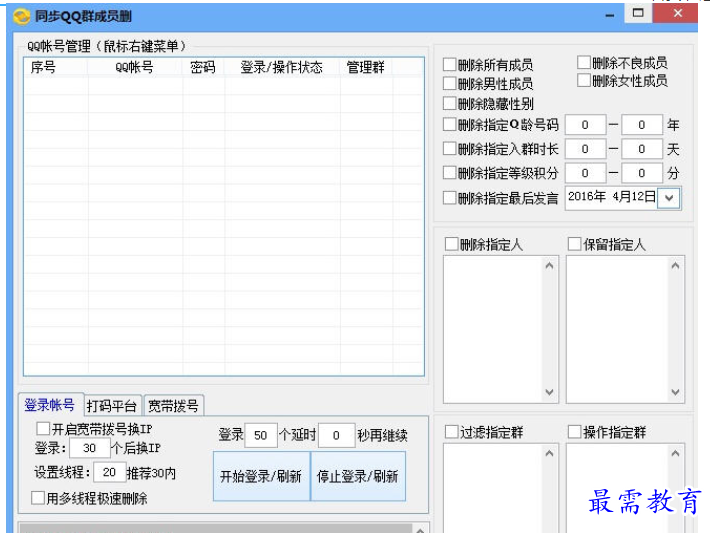The width and height of the screenshot is (710, 533).
Task: Click 开始登录/刷新 button
Action: click(x=261, y=476)
